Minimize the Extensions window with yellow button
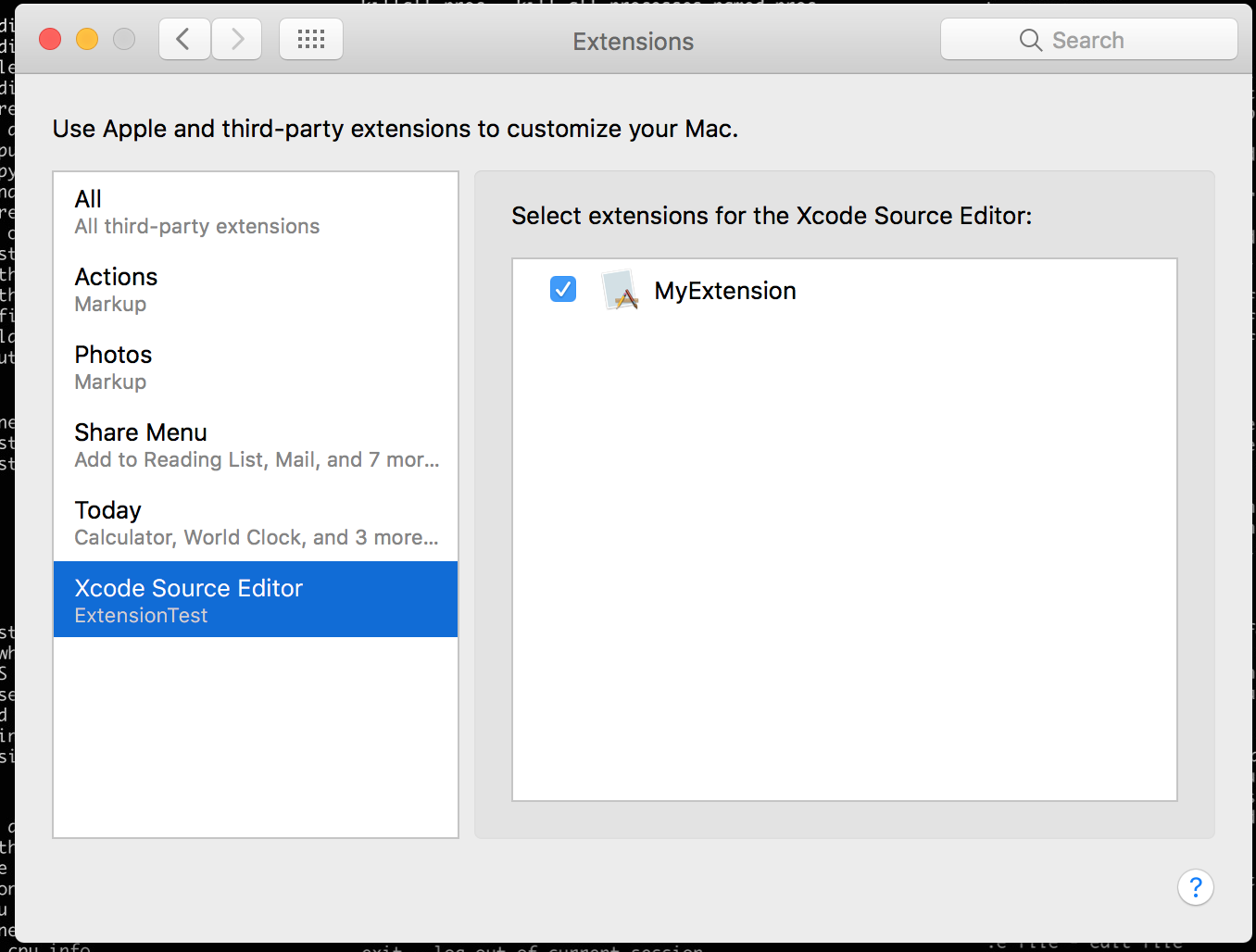 click(87, 39)
